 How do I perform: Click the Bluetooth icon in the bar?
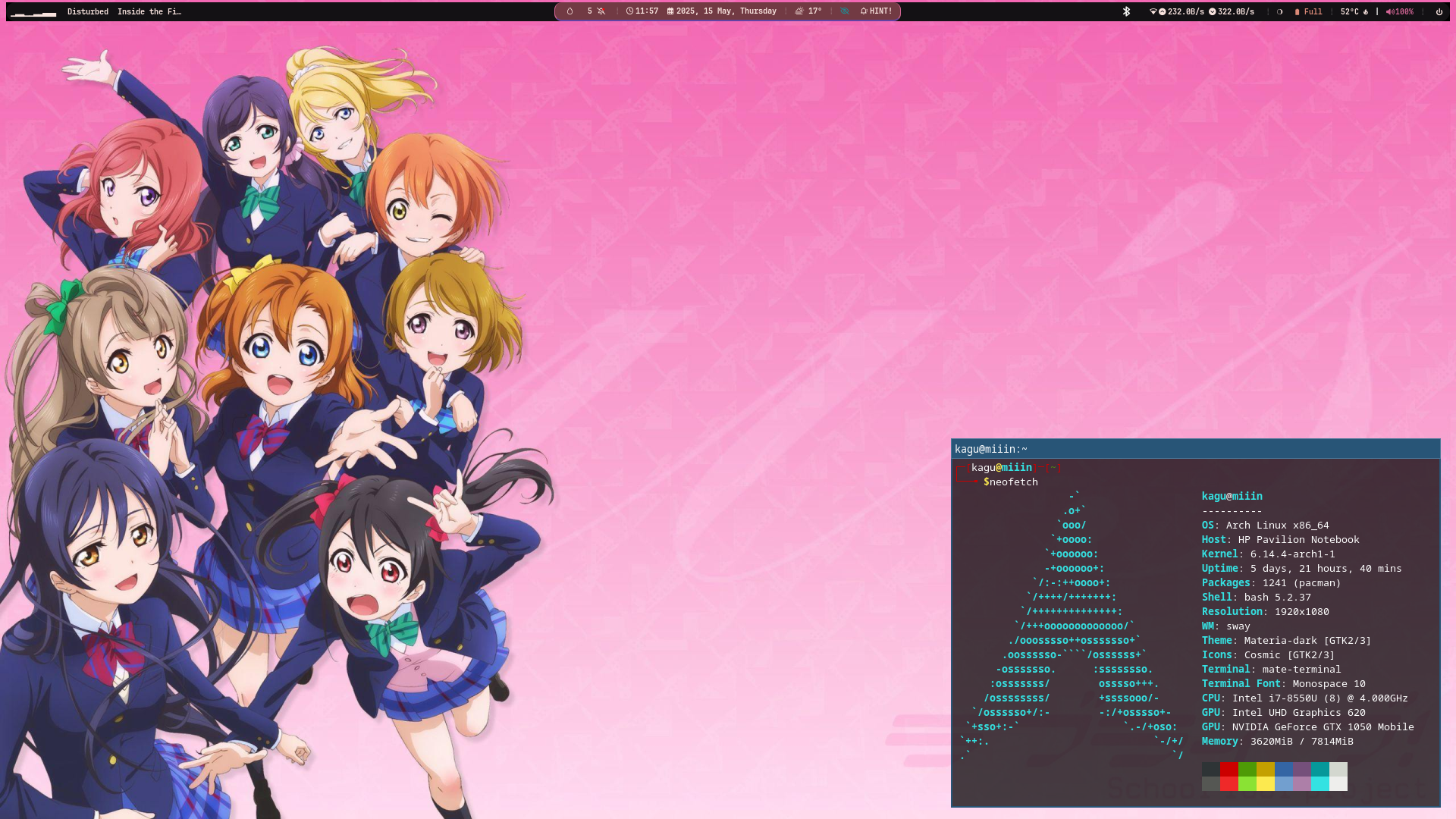click(1127, 11)
